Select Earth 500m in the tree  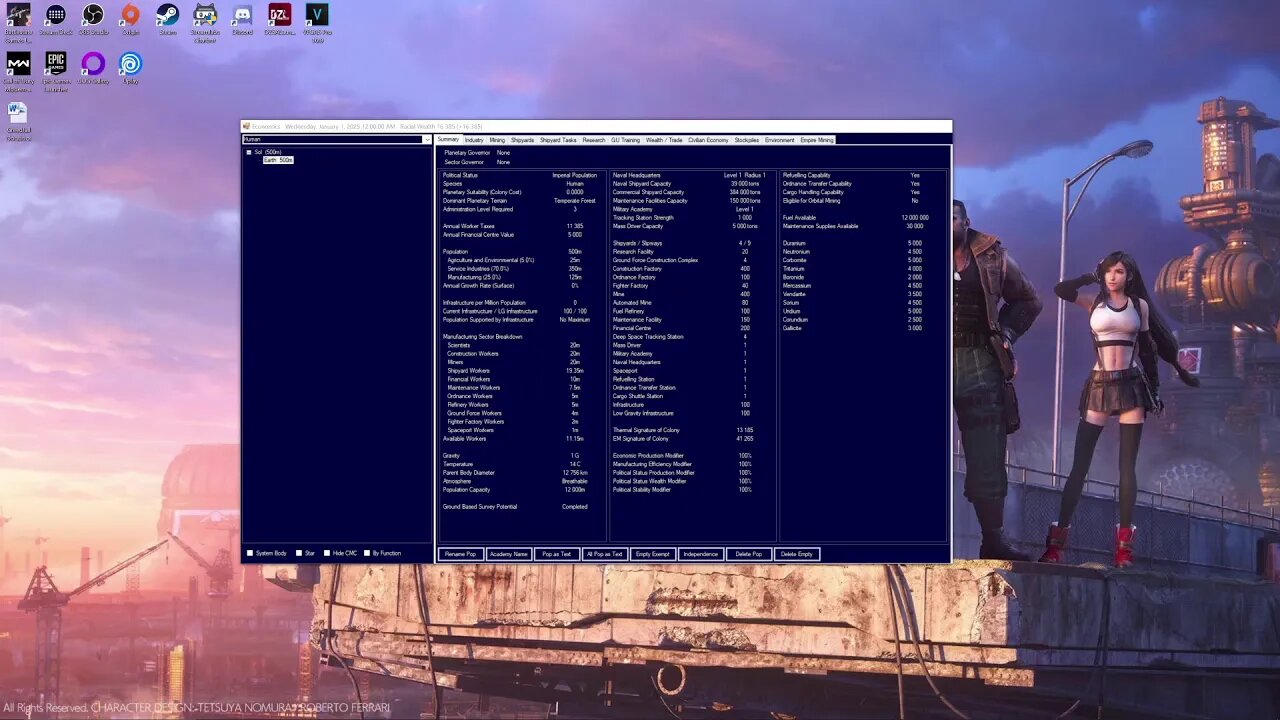click(278, 160)
